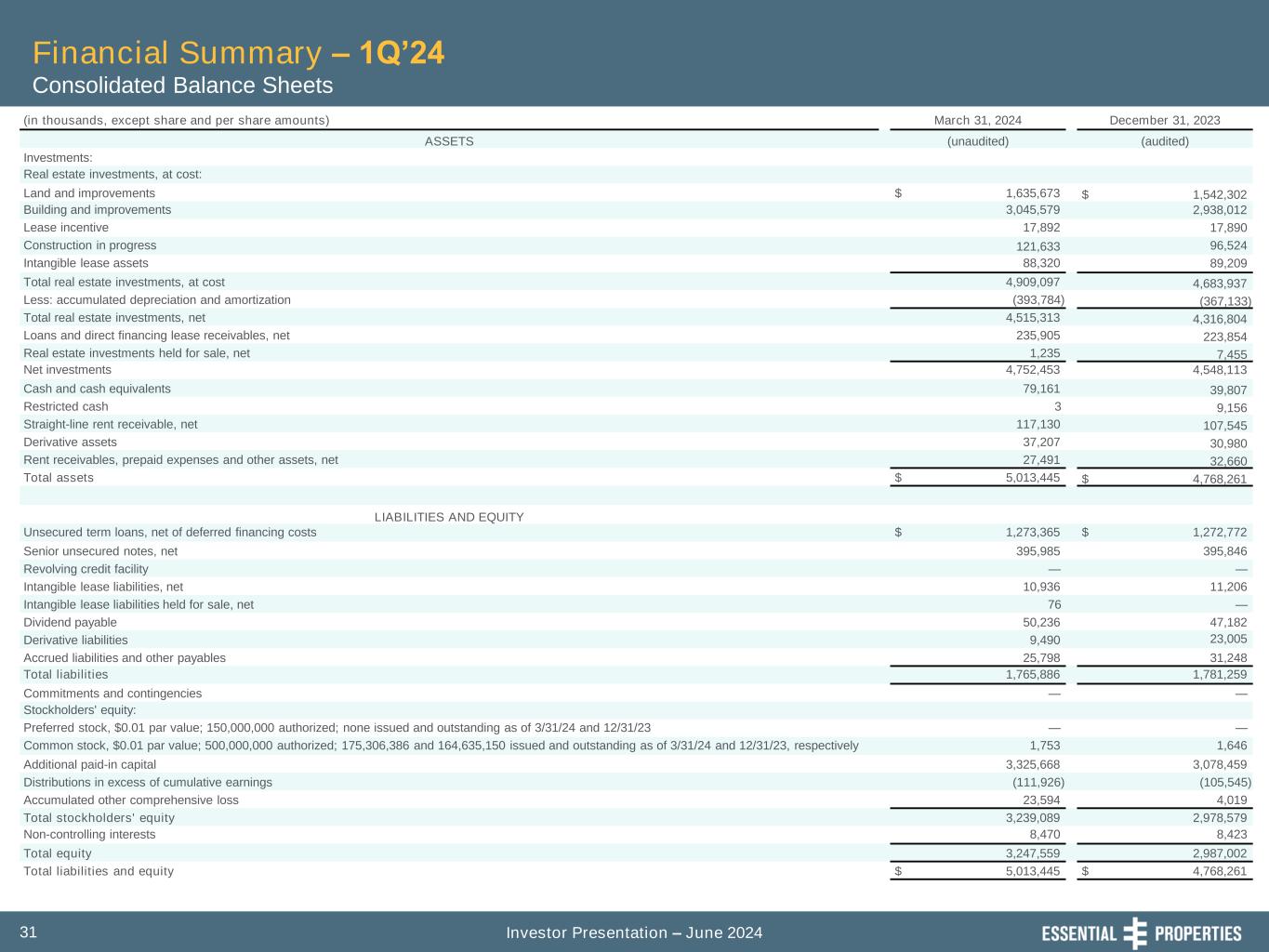Click the March 31, 2024 column header

[x=977, y=120]
